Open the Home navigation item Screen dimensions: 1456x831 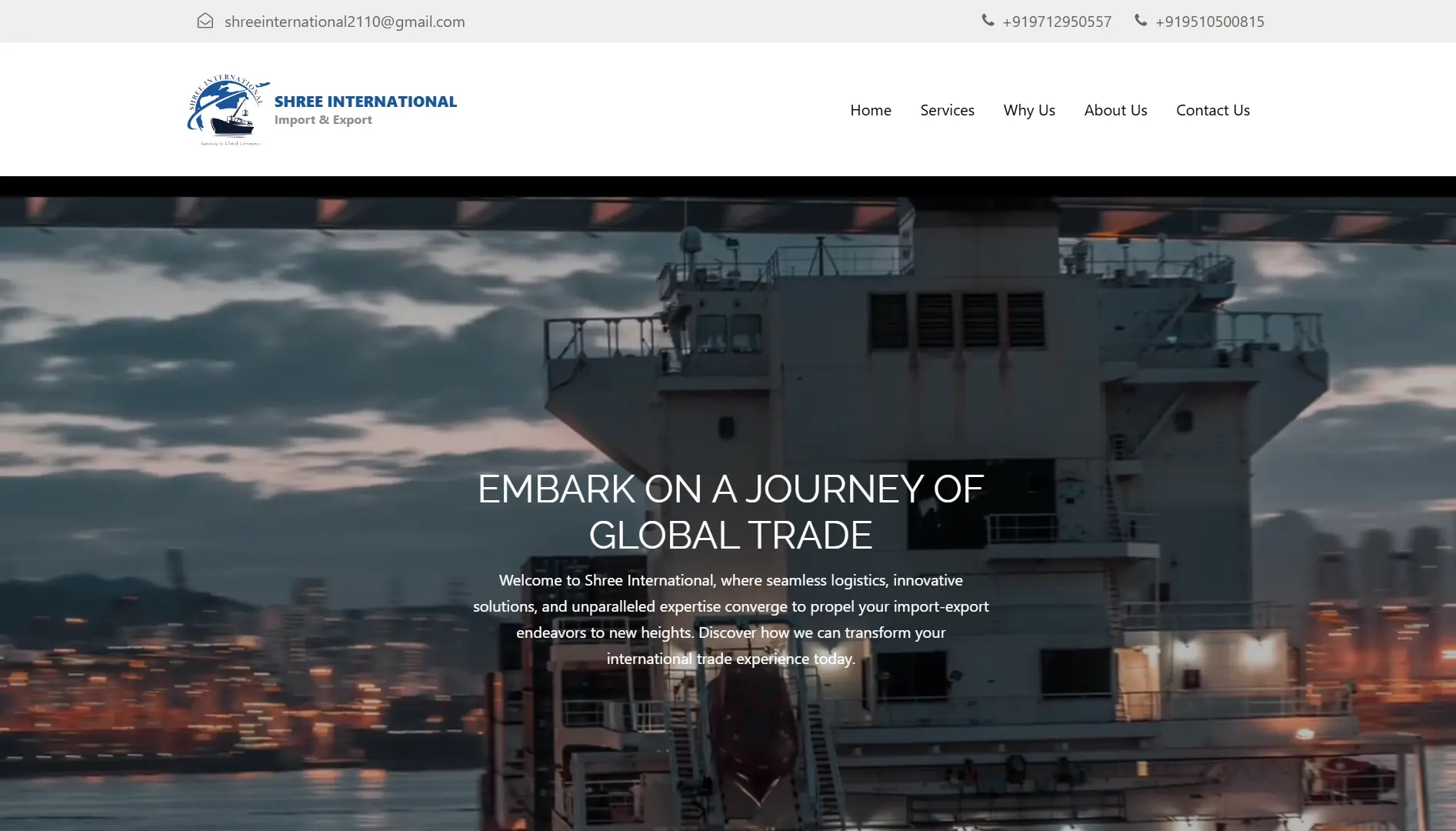click(870, 110)
